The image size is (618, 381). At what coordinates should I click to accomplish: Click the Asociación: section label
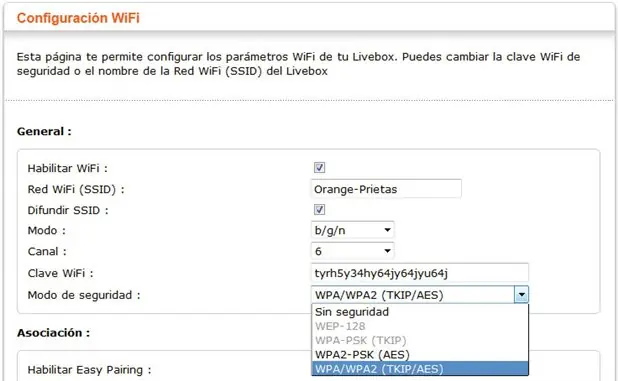point(53,333)
